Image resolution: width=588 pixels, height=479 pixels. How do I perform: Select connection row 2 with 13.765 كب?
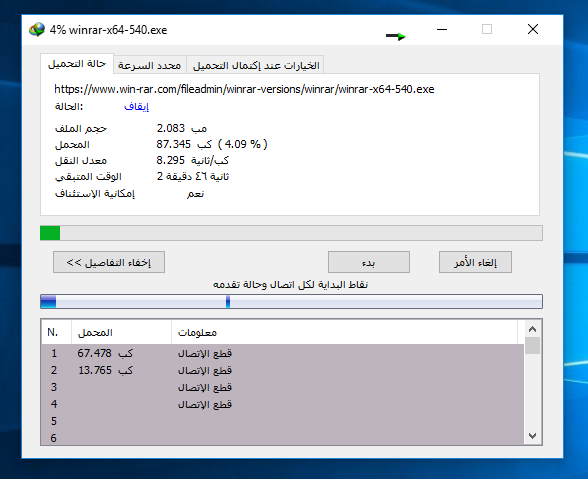click(x=283, y=370)
